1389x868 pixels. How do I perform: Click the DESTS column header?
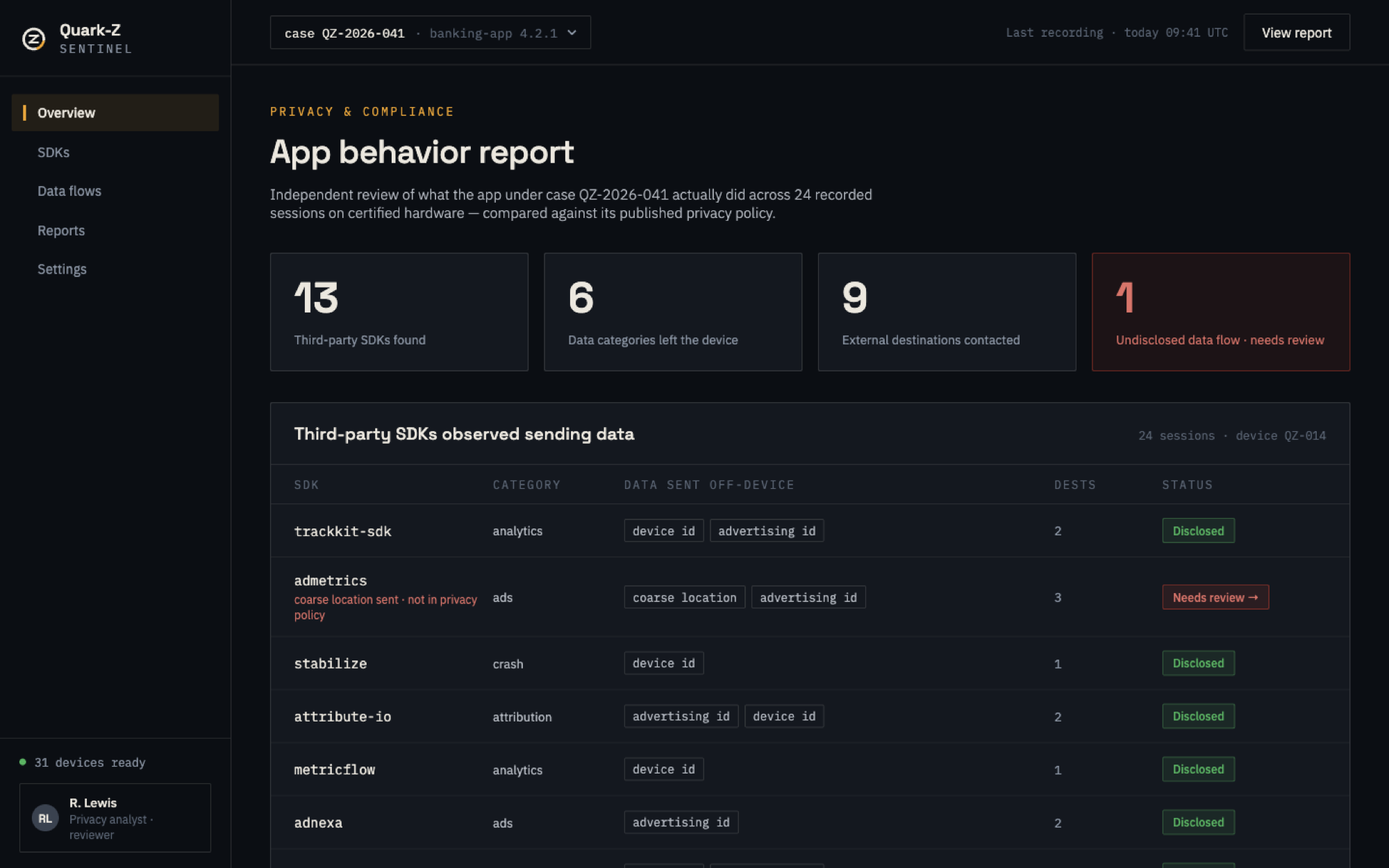pos(1075,485)
